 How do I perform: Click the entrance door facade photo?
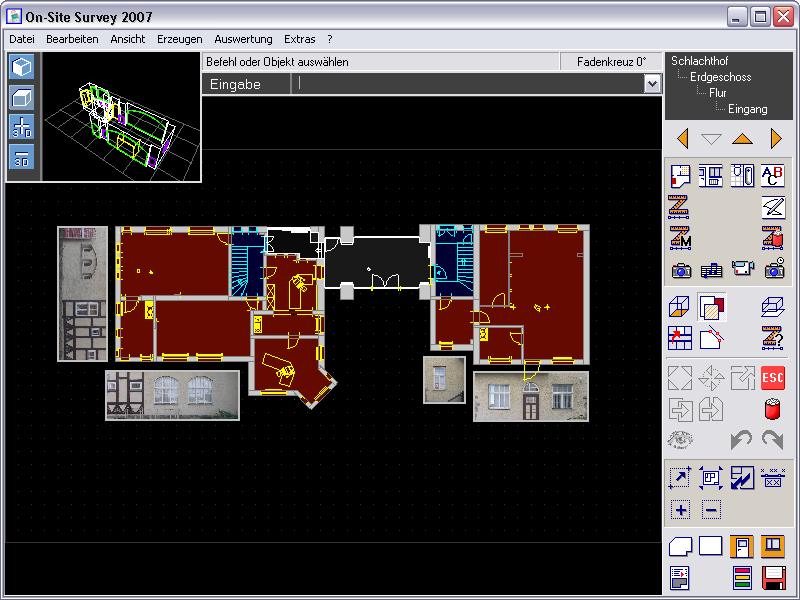click(531, 396)
